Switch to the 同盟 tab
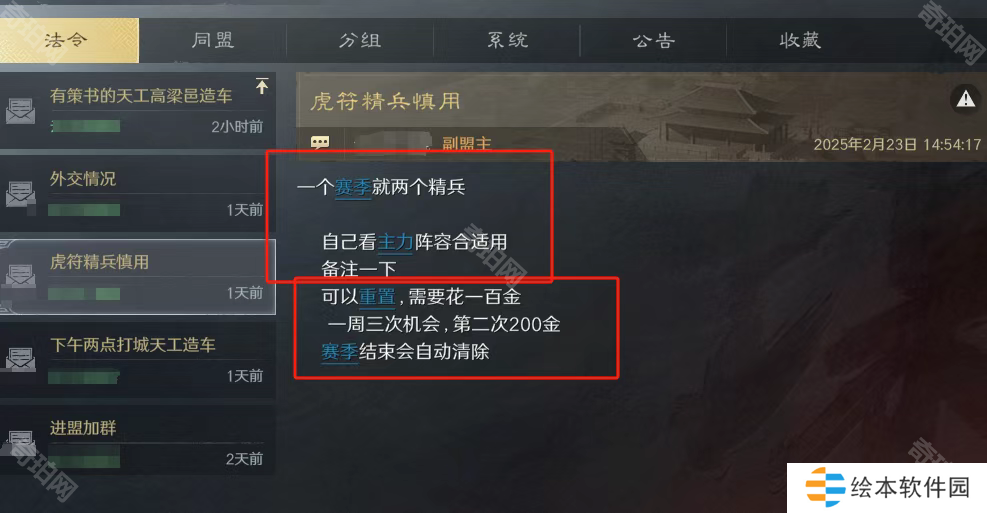 tap(213, 40)
